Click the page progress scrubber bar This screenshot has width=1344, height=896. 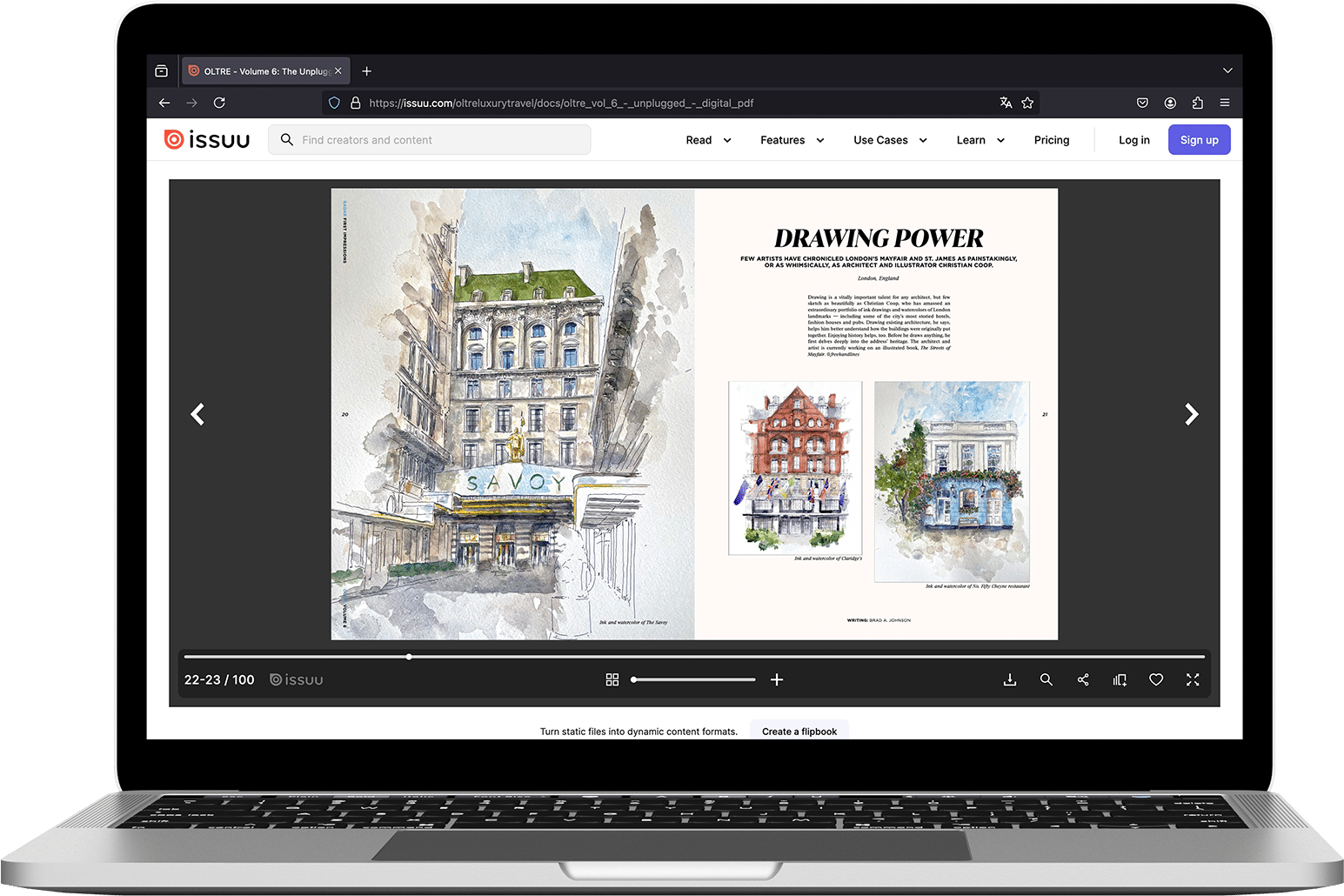coord(694,657)
